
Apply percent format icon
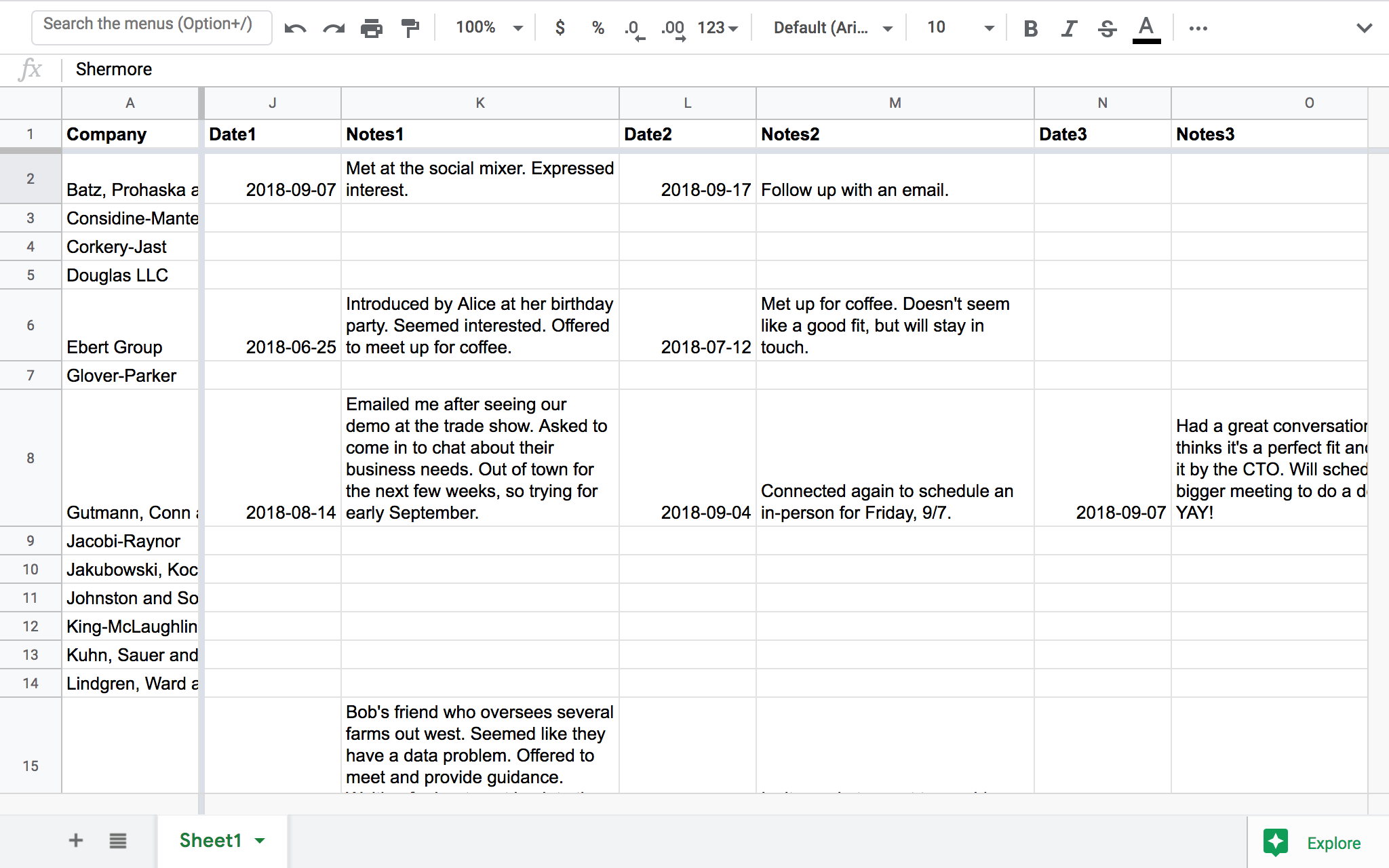pos(598,27)
